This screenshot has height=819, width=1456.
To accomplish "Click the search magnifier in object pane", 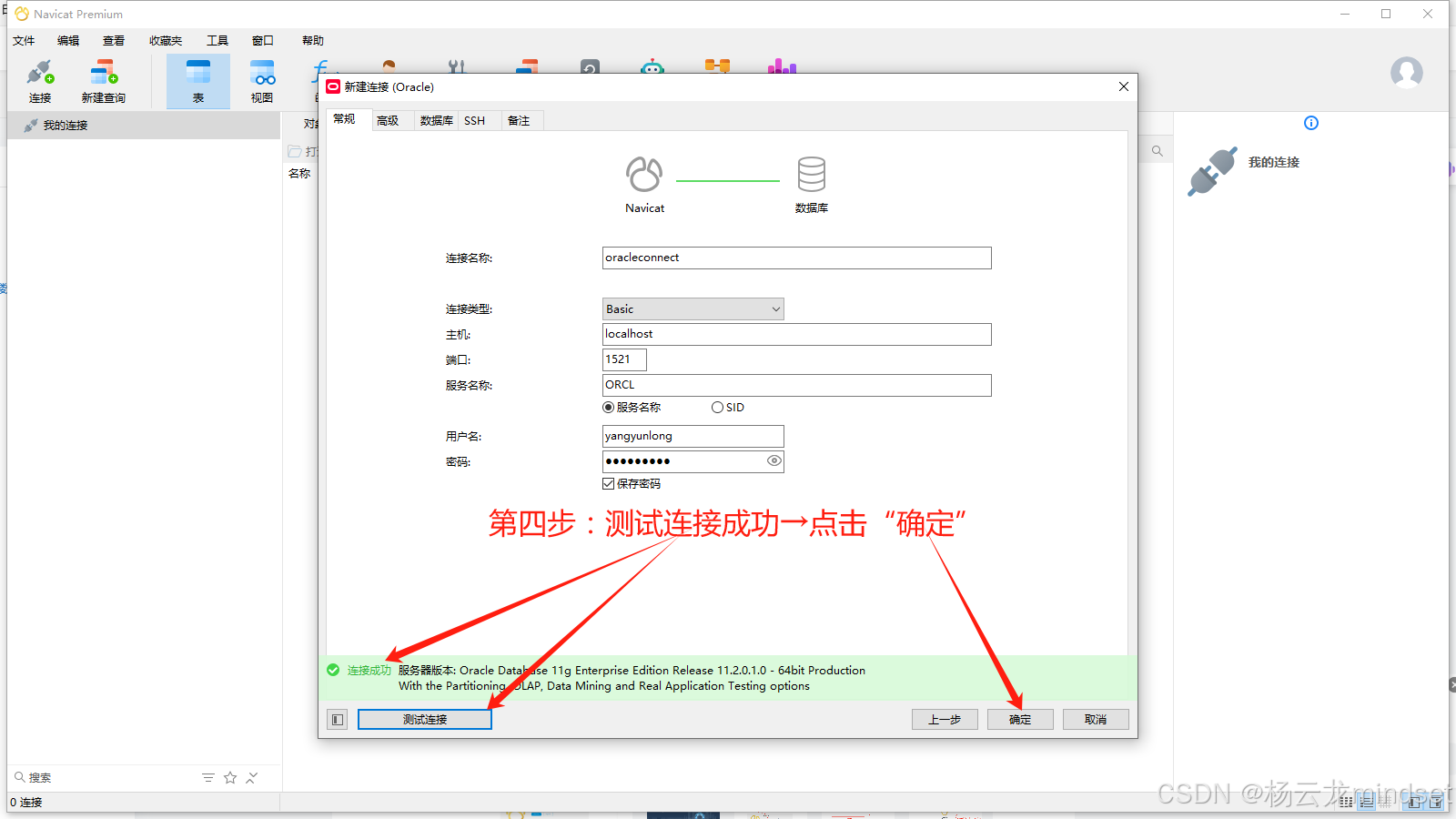I will click(1158, 151).
